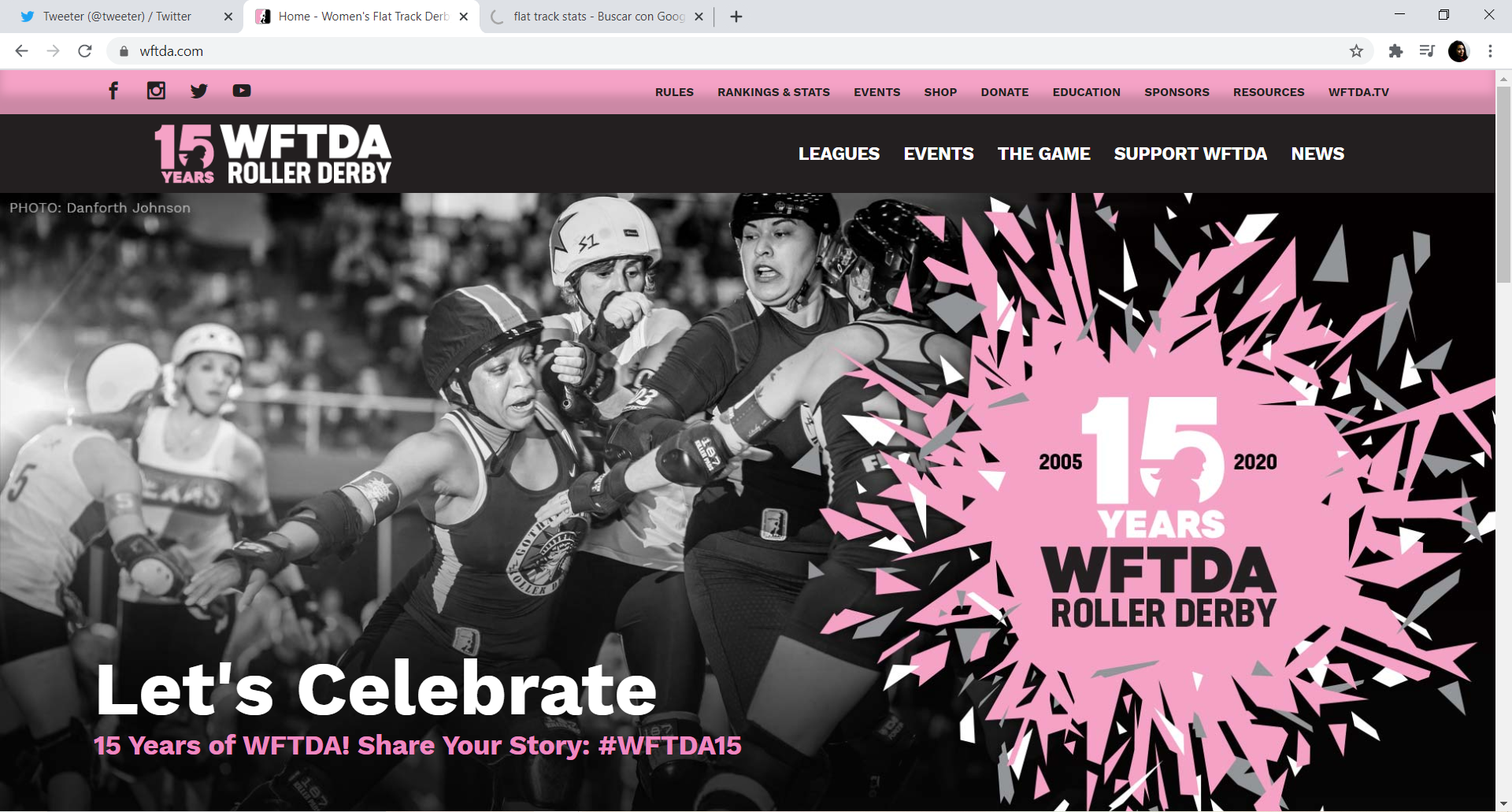This screenshot has width=1512, height=812.
Task: Open RESOURCES menu item
Action: point(1269,92)
